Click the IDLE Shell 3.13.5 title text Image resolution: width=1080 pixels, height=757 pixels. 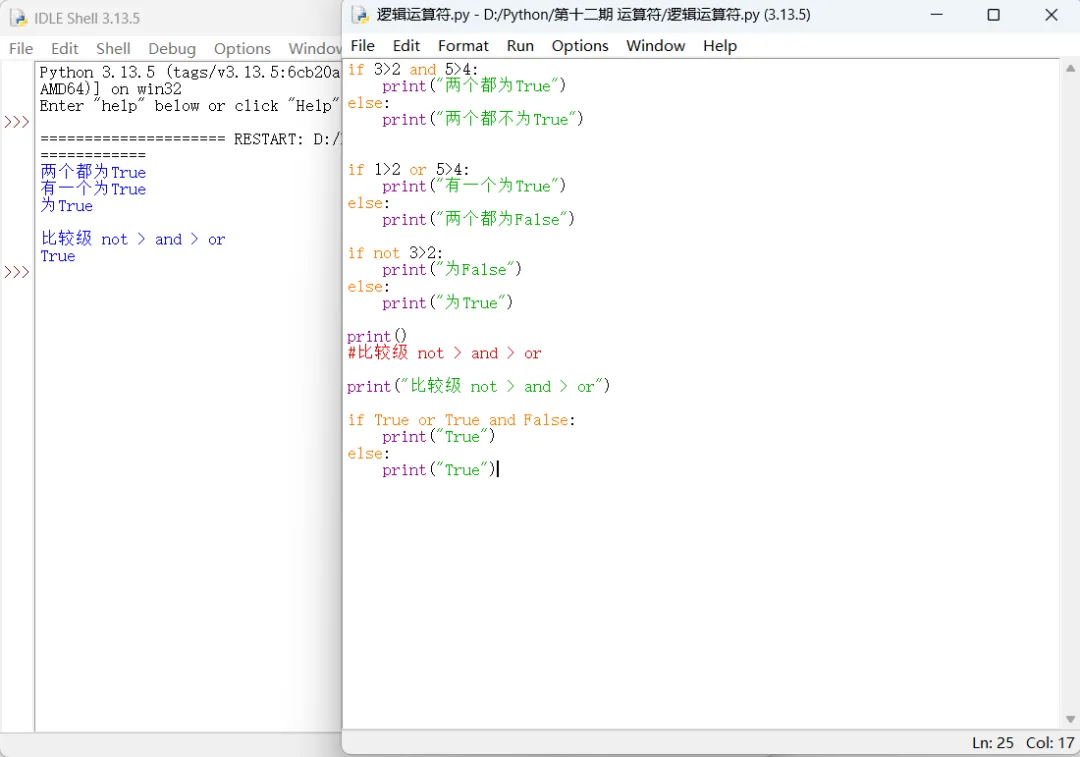coord(87,18)
